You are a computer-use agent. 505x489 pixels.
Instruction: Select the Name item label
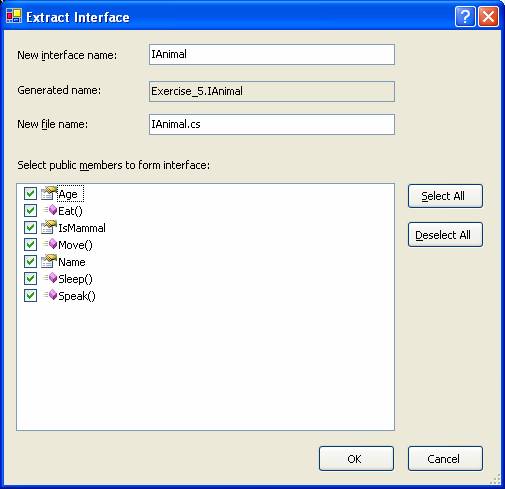72,262
